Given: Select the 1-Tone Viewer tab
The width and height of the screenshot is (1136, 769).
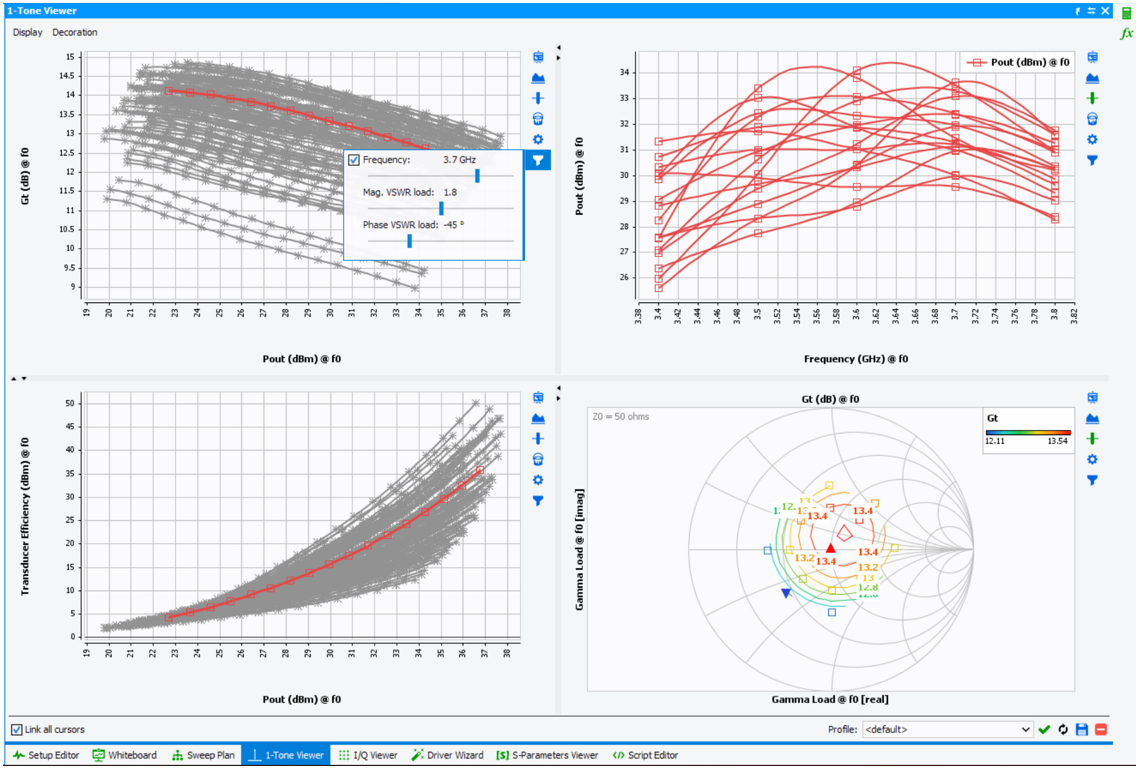Looking at the screenshot, I should pos(286,755).
